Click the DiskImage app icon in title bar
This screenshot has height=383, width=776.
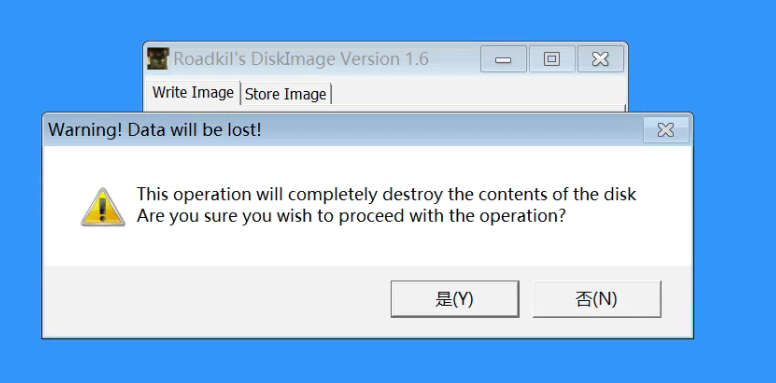(x=158, y=59)
